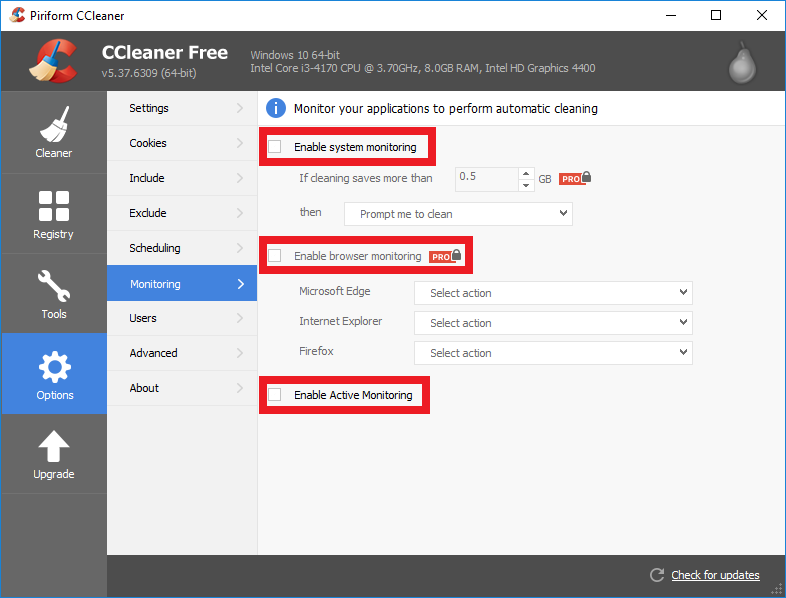Open the Tools wrench icon section
The height and width of the screenshot is (598, 786).
pyautogui.click(x=53, y=294)
